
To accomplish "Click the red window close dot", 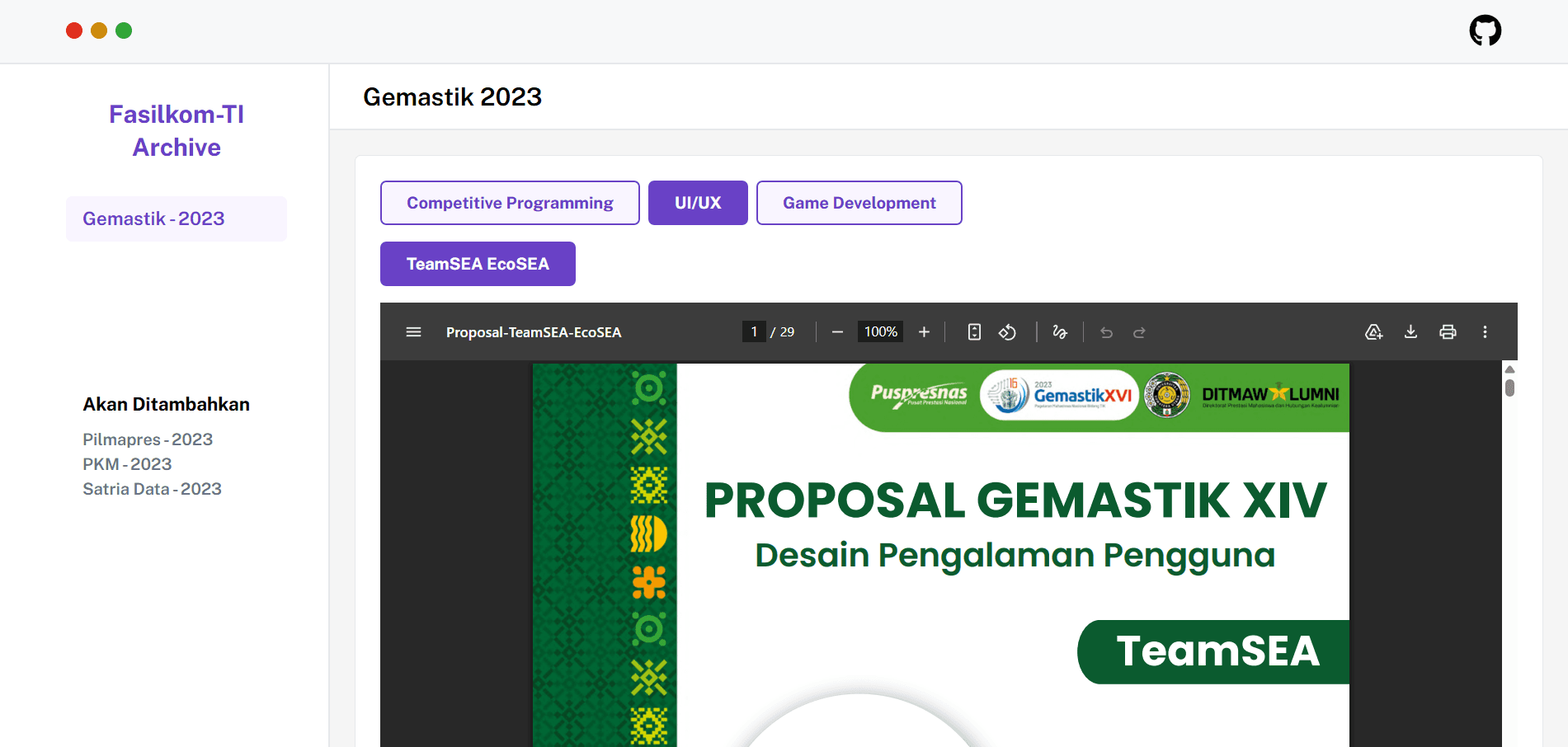I will click(x=74, y=31).
